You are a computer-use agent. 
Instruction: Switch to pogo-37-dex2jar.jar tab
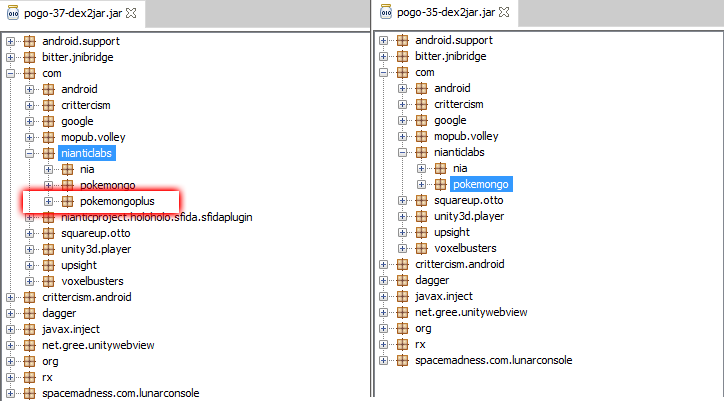point(60,14)
